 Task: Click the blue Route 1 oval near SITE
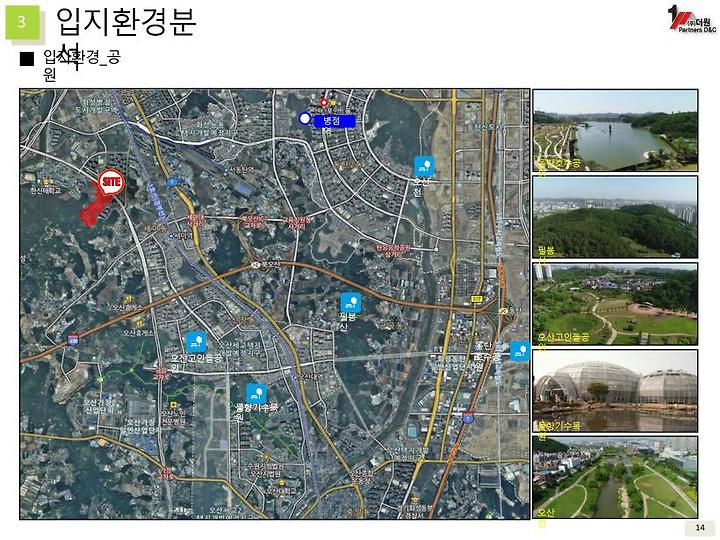click(172, 182)
